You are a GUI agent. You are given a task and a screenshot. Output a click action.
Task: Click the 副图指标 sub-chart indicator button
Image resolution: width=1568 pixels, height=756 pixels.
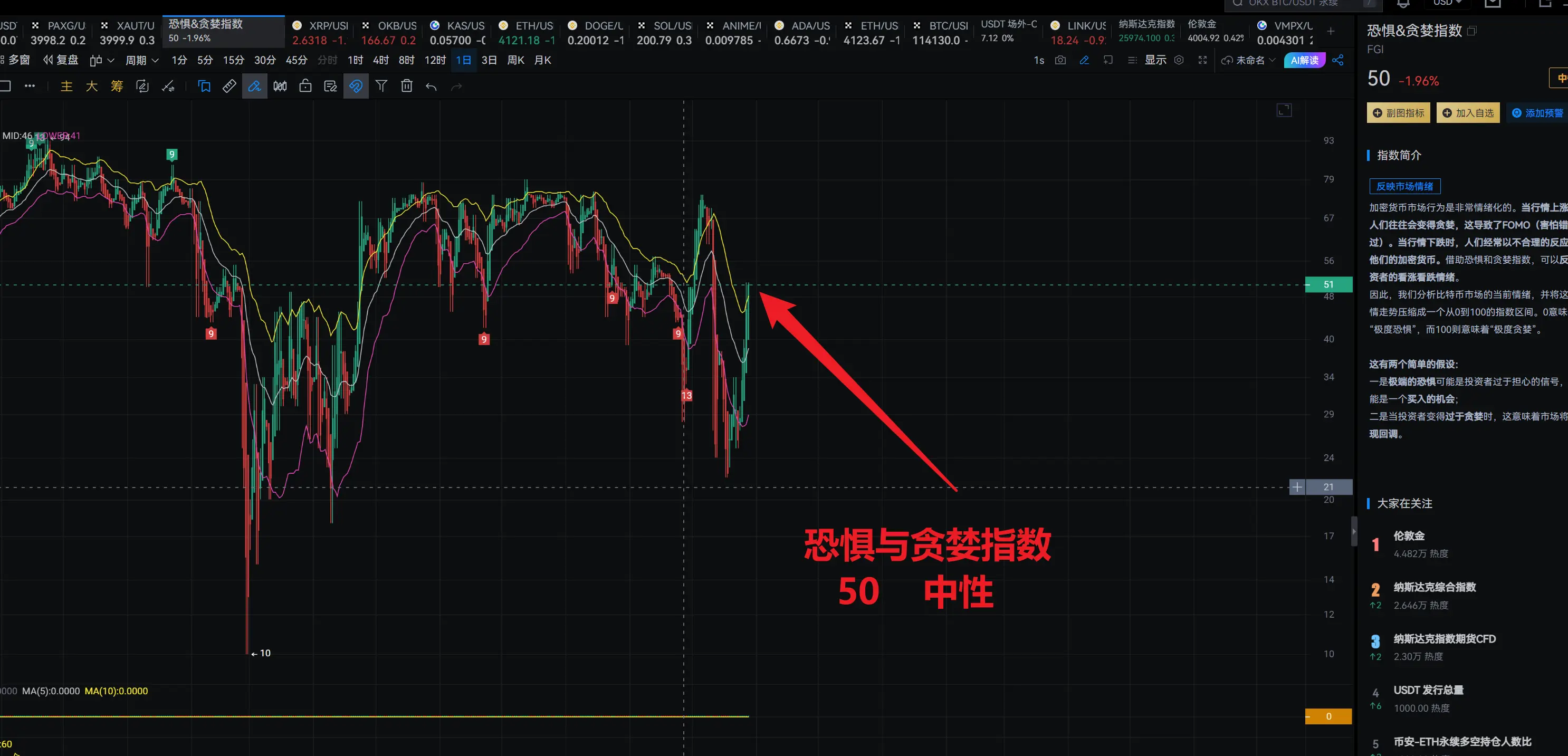point(1399,113)
